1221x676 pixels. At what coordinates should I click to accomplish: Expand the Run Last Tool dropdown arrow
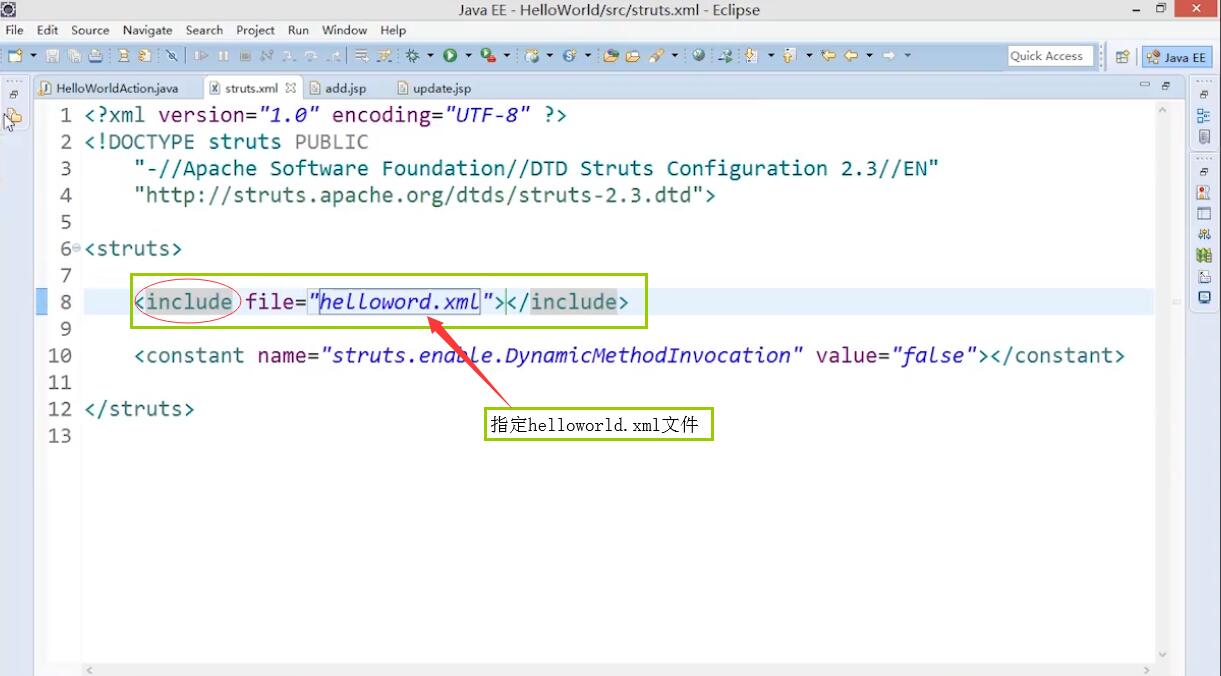[x=507, y=56]
